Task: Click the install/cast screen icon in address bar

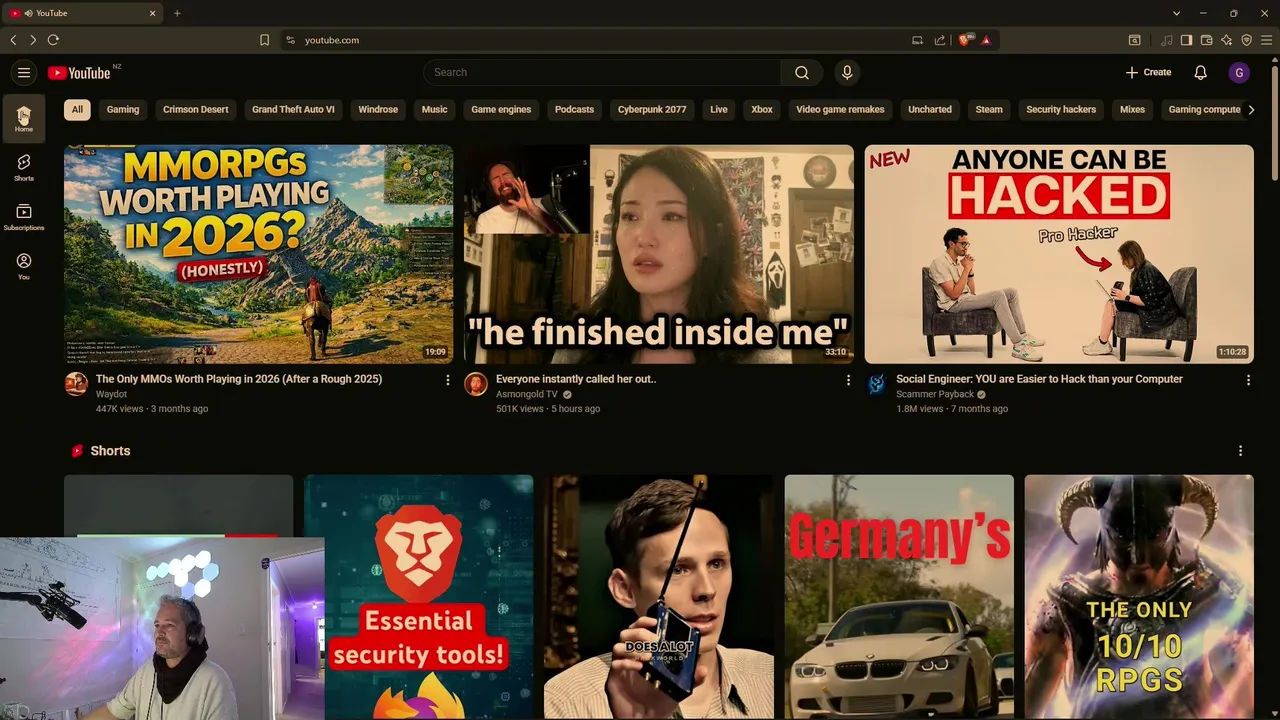Action: point(917,40)
